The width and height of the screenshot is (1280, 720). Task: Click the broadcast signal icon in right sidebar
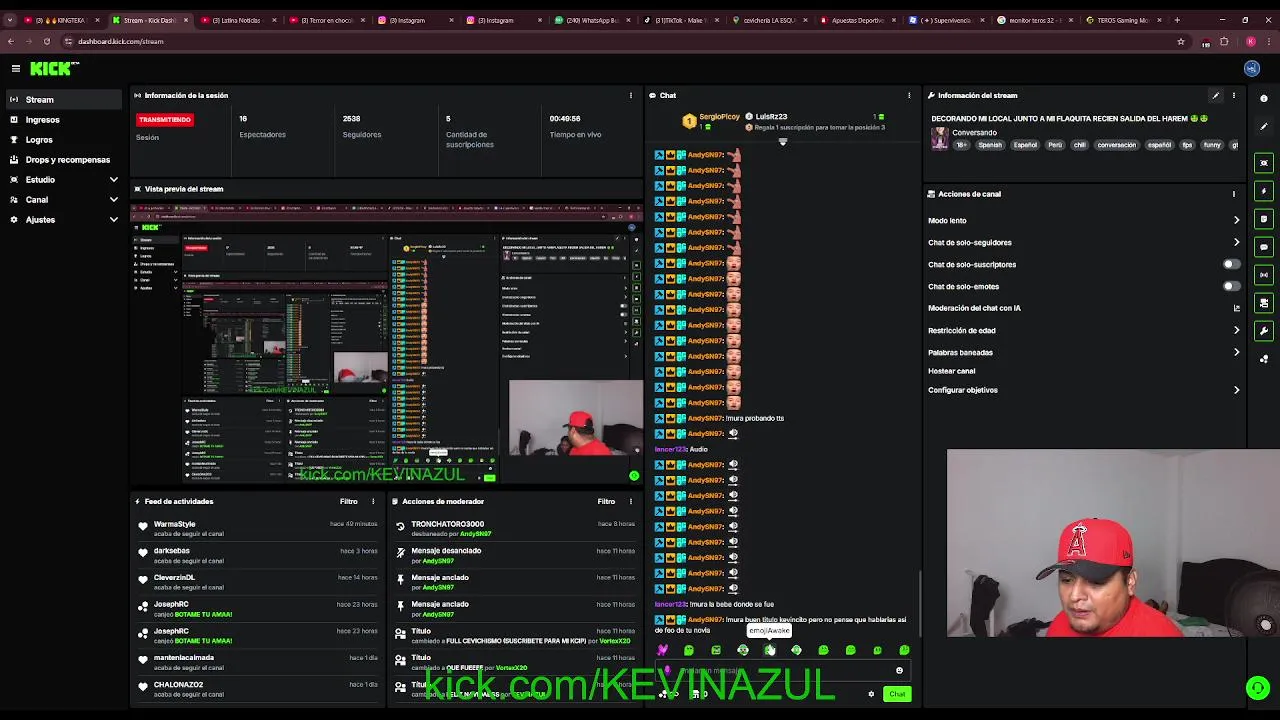coord(1264,275)
